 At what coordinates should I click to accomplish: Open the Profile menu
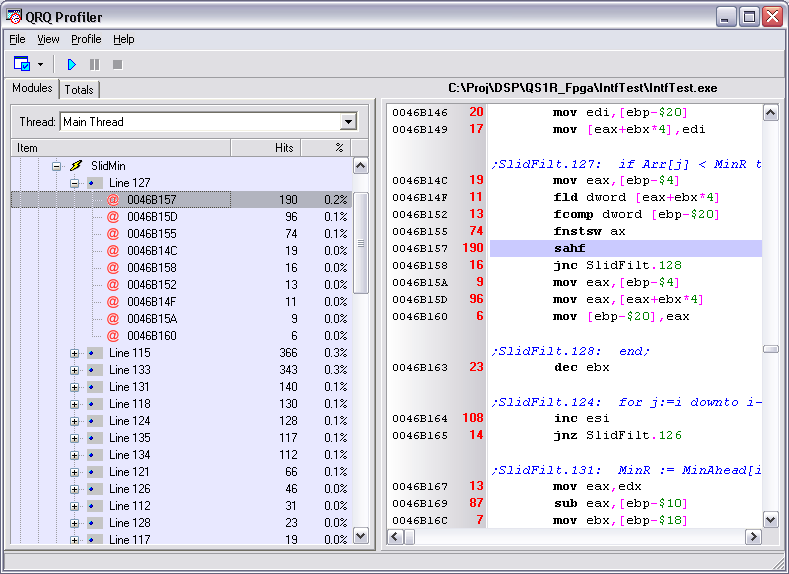[x=86, y=39]
